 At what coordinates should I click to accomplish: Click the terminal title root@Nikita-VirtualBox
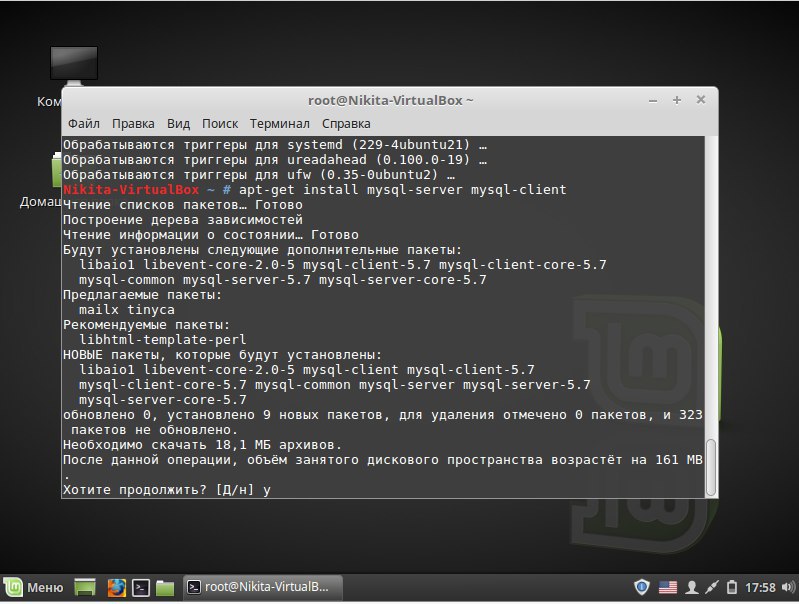[x=391, y=100]
